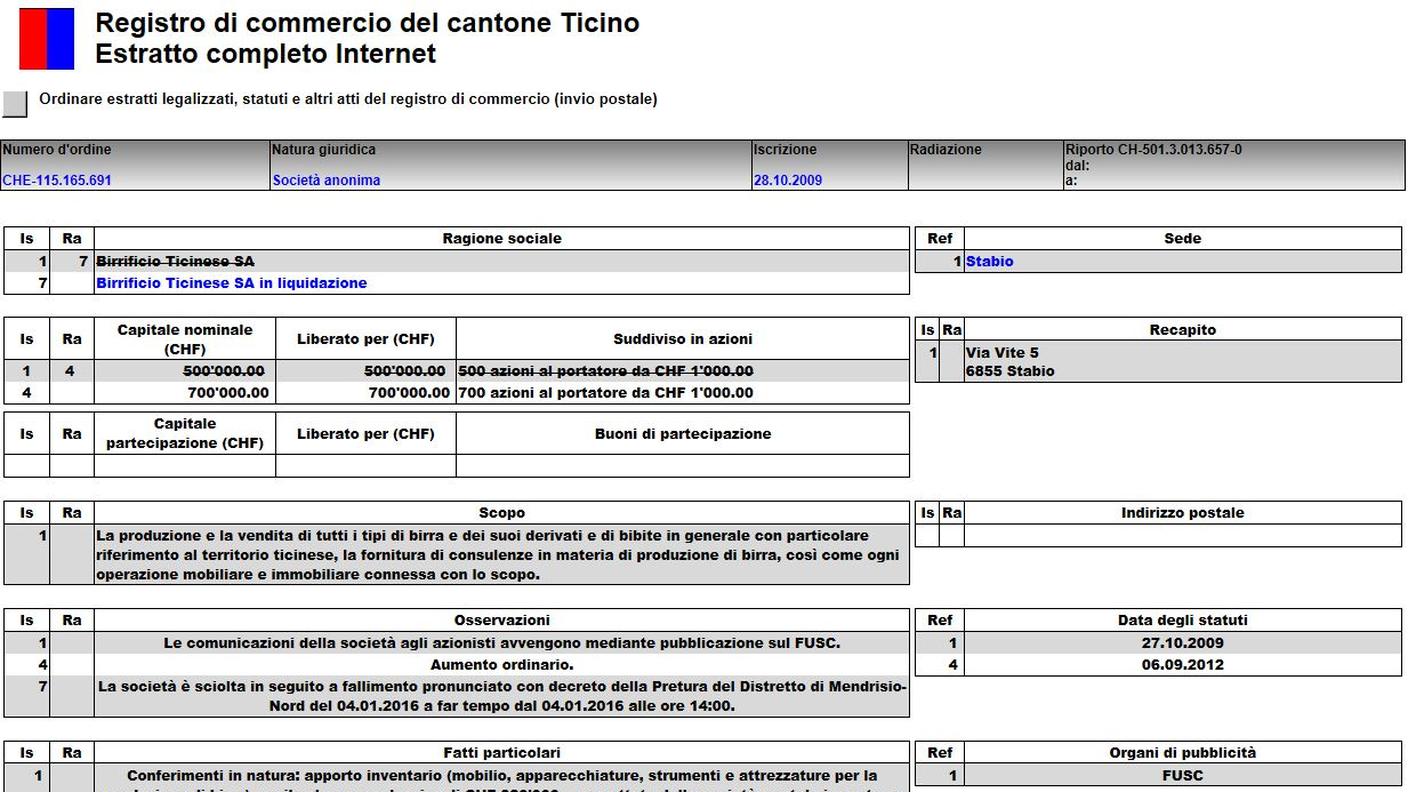This screenshot has width=1408, height=792.
Task: Select the 'Conferimenti in natura' row text
Action: (x=502, y=775)
